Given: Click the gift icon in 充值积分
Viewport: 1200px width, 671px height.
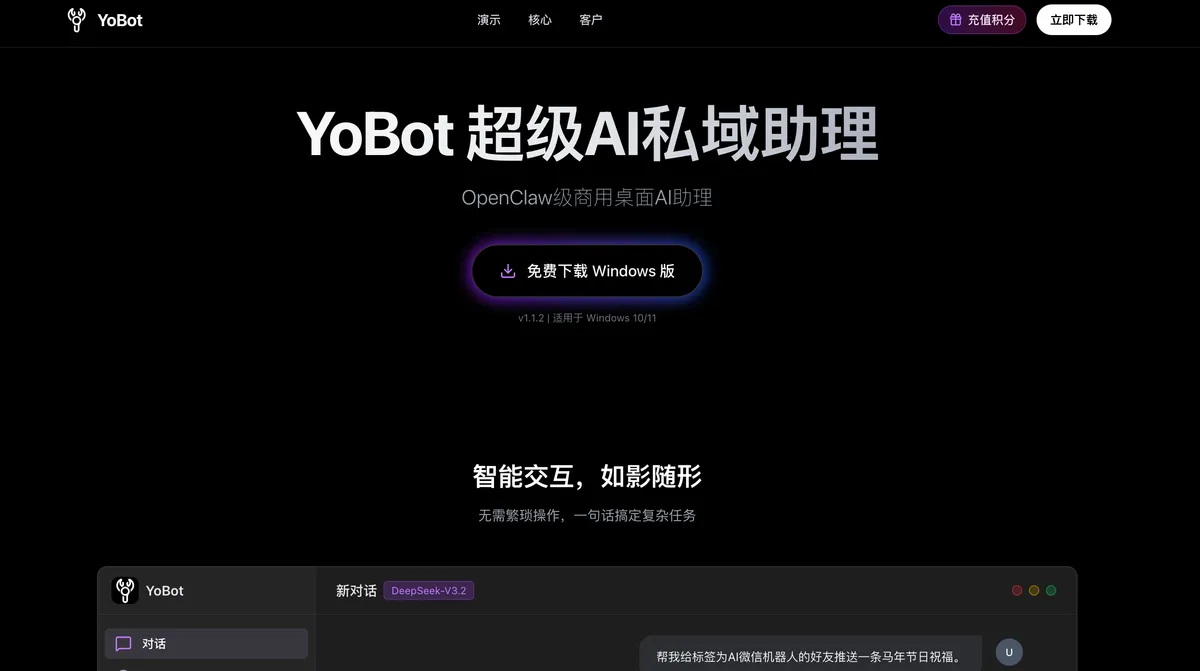Looking at the screenshot, I should coord(956,20).
